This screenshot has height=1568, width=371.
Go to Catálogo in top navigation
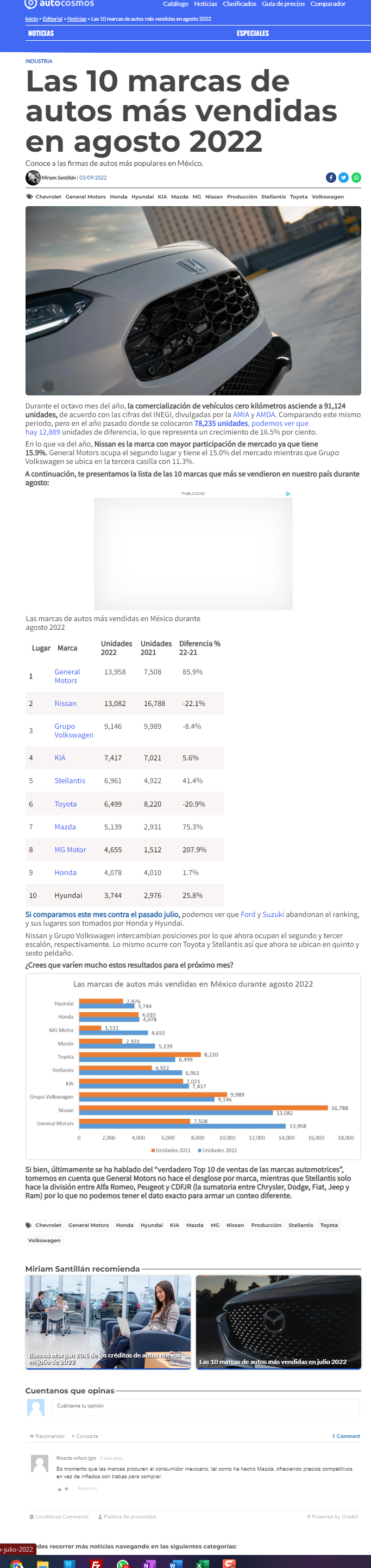coord(176,4)
